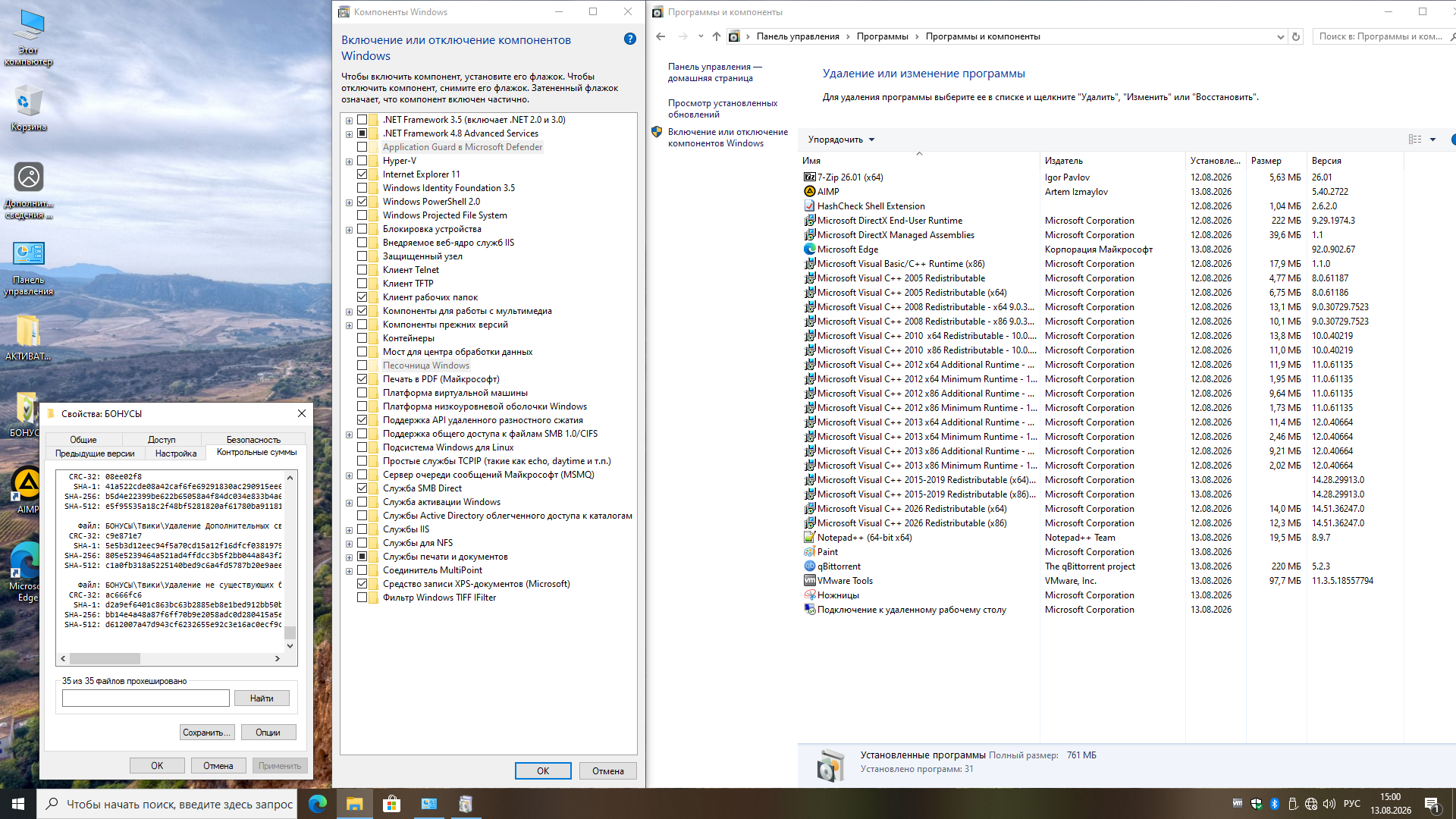Viewport: 1456px width, 819px height.
Task: Open the AIMP desktop shortcut
Action: pyautogui.click(x=27, y=491)
